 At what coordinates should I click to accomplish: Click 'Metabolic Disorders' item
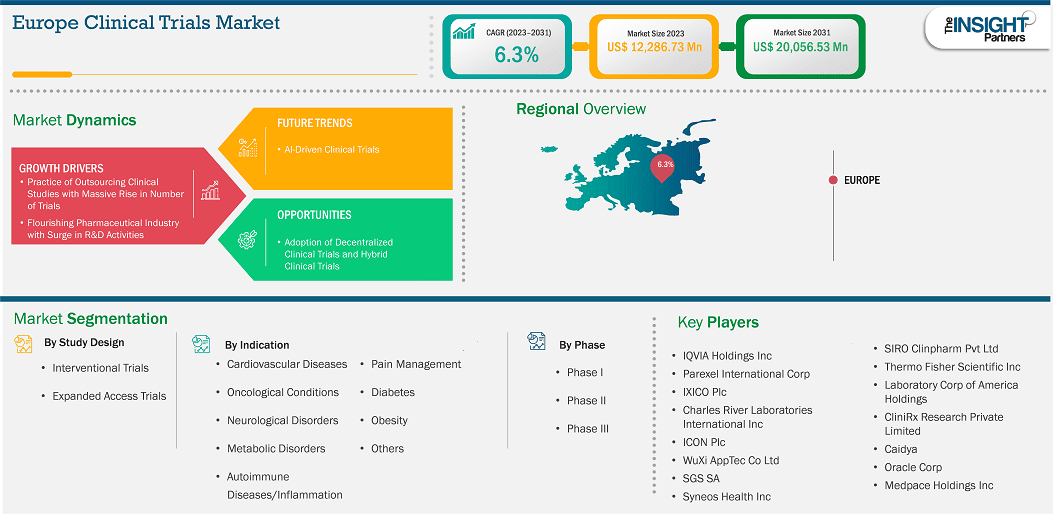(x=276, y=449)
